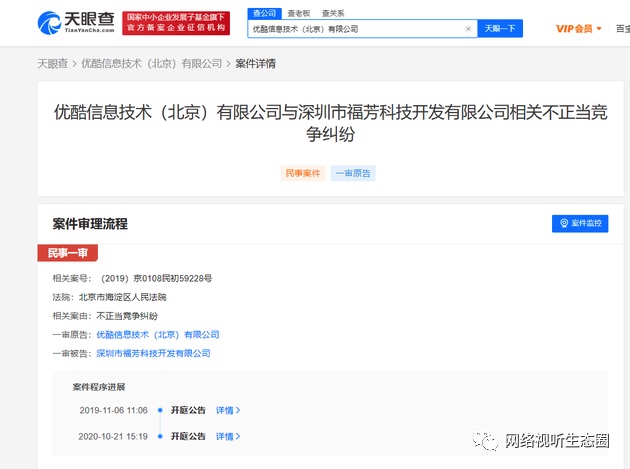630x469 pixels.
Task: Click the 一审原告 tag
Action: coord(353,173)
